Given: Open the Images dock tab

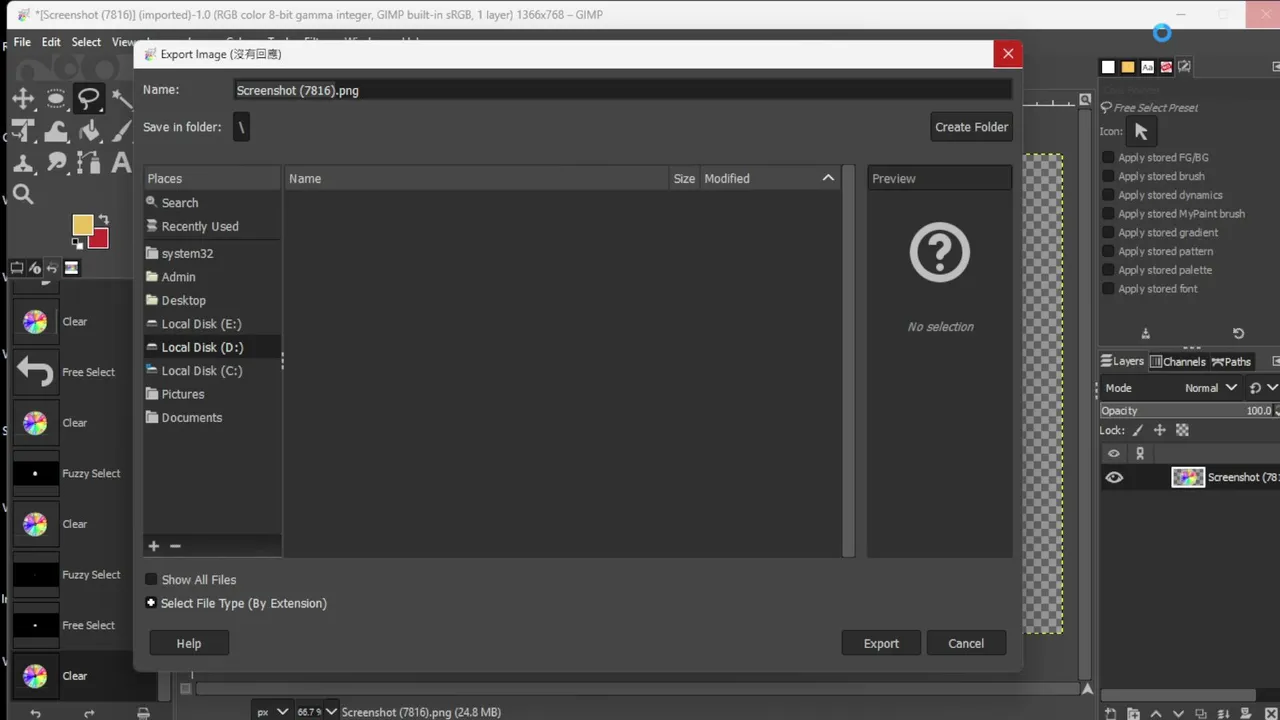Looking at the screenshot, I should pos(72,267).
